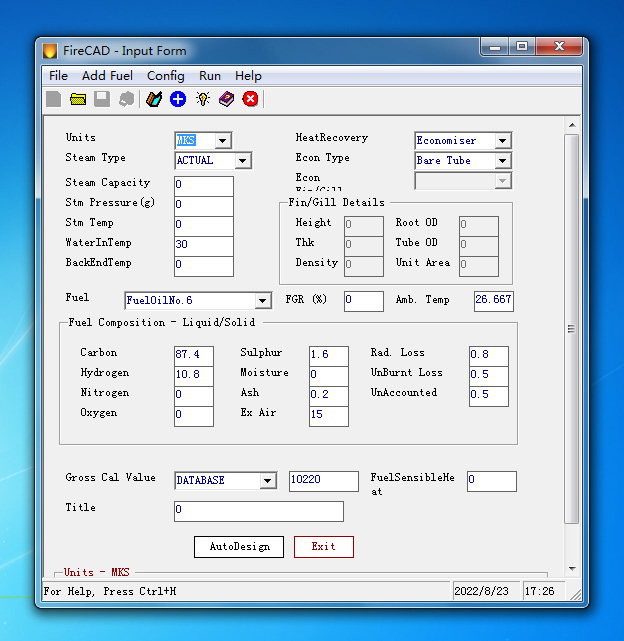This screenshot has width=624, height=641.
Task: Expand the Gross Cal Value DATABASE dropdown
Action: (267, 480)
